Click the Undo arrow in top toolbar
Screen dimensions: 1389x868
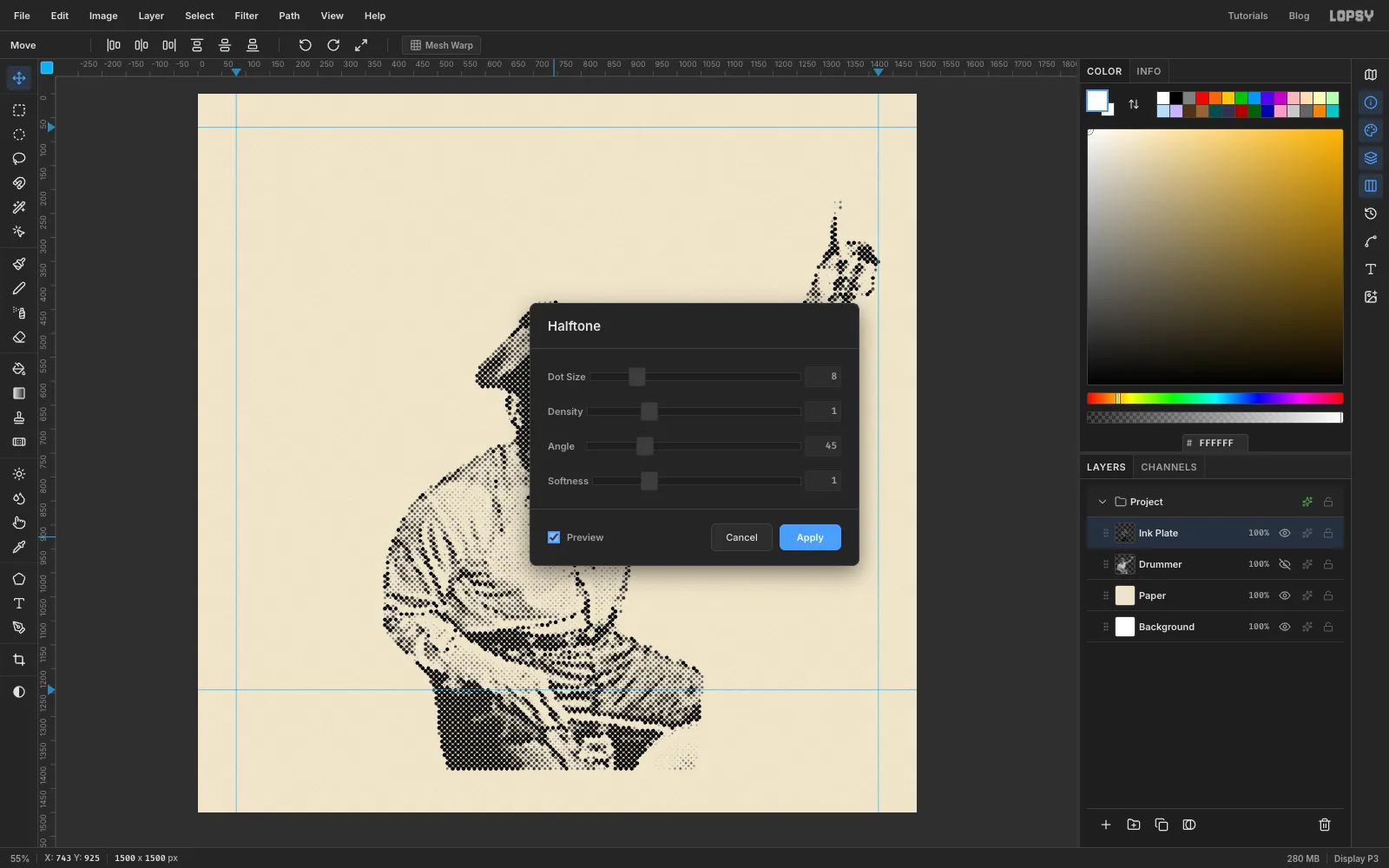point(305,45)
